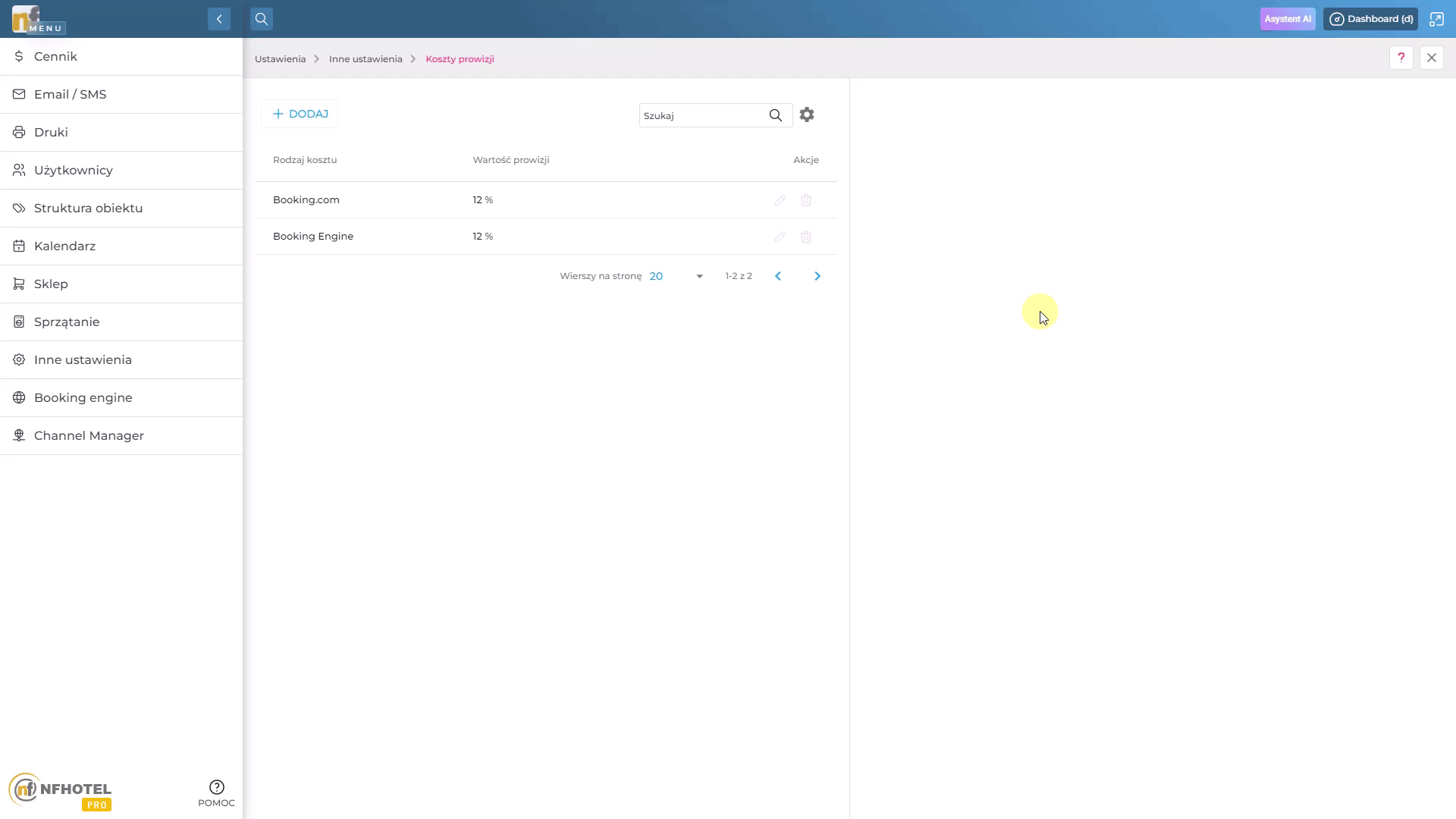
Task: Open table settings gear icon
Action: tap(807, 115)
